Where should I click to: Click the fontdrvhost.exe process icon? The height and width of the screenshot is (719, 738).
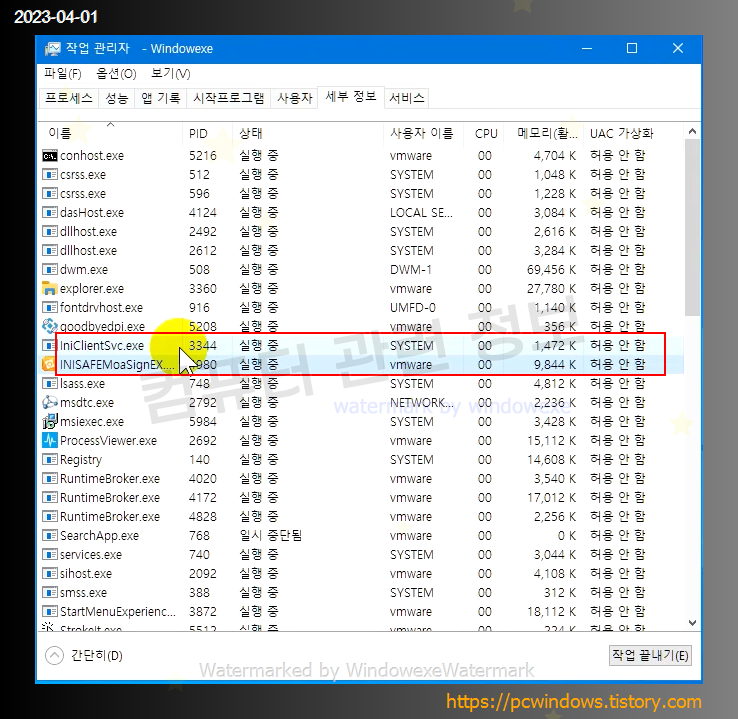49,308
